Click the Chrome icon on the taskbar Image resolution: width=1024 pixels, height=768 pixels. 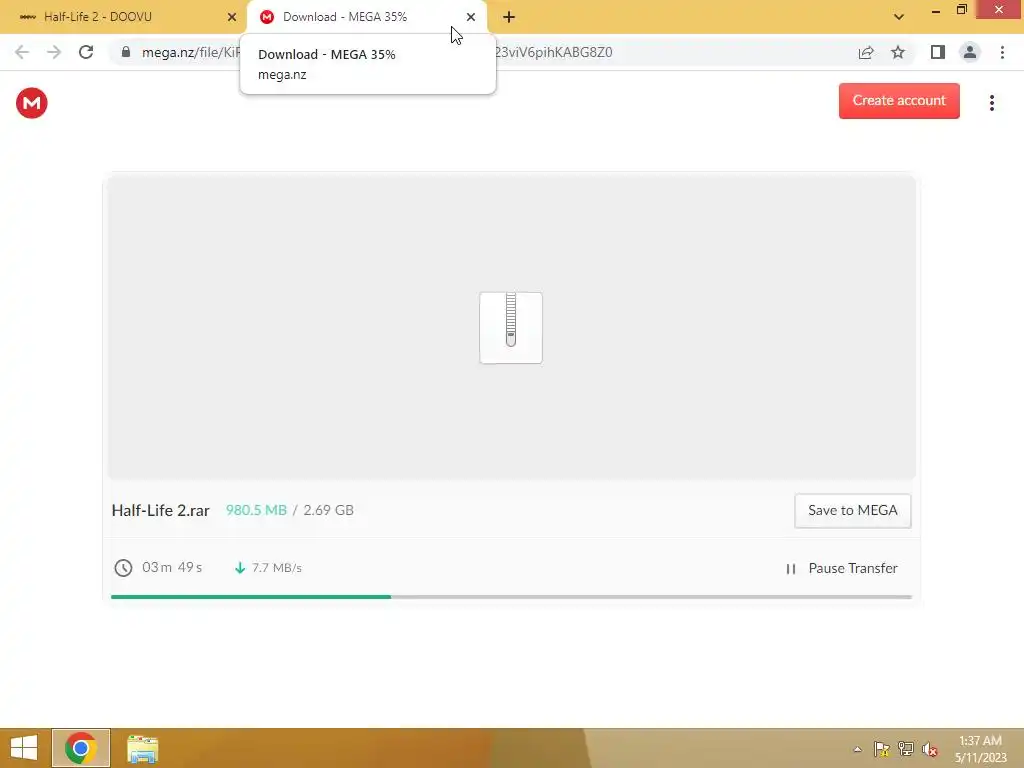(81, 748)
